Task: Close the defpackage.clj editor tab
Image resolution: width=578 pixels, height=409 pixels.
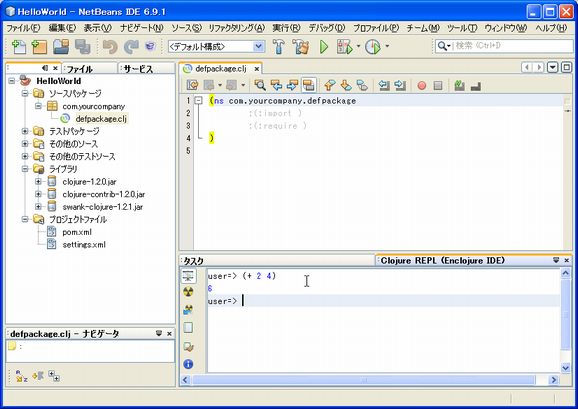Action: (x=257, y=69)
